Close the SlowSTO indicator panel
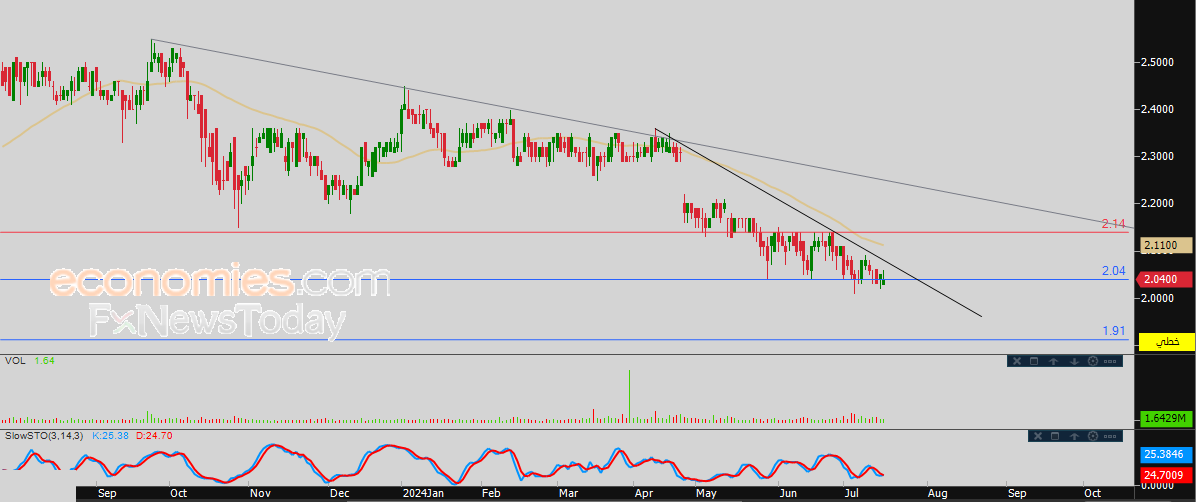This screenshot has height=502, width=1196. pos(1038,436)
